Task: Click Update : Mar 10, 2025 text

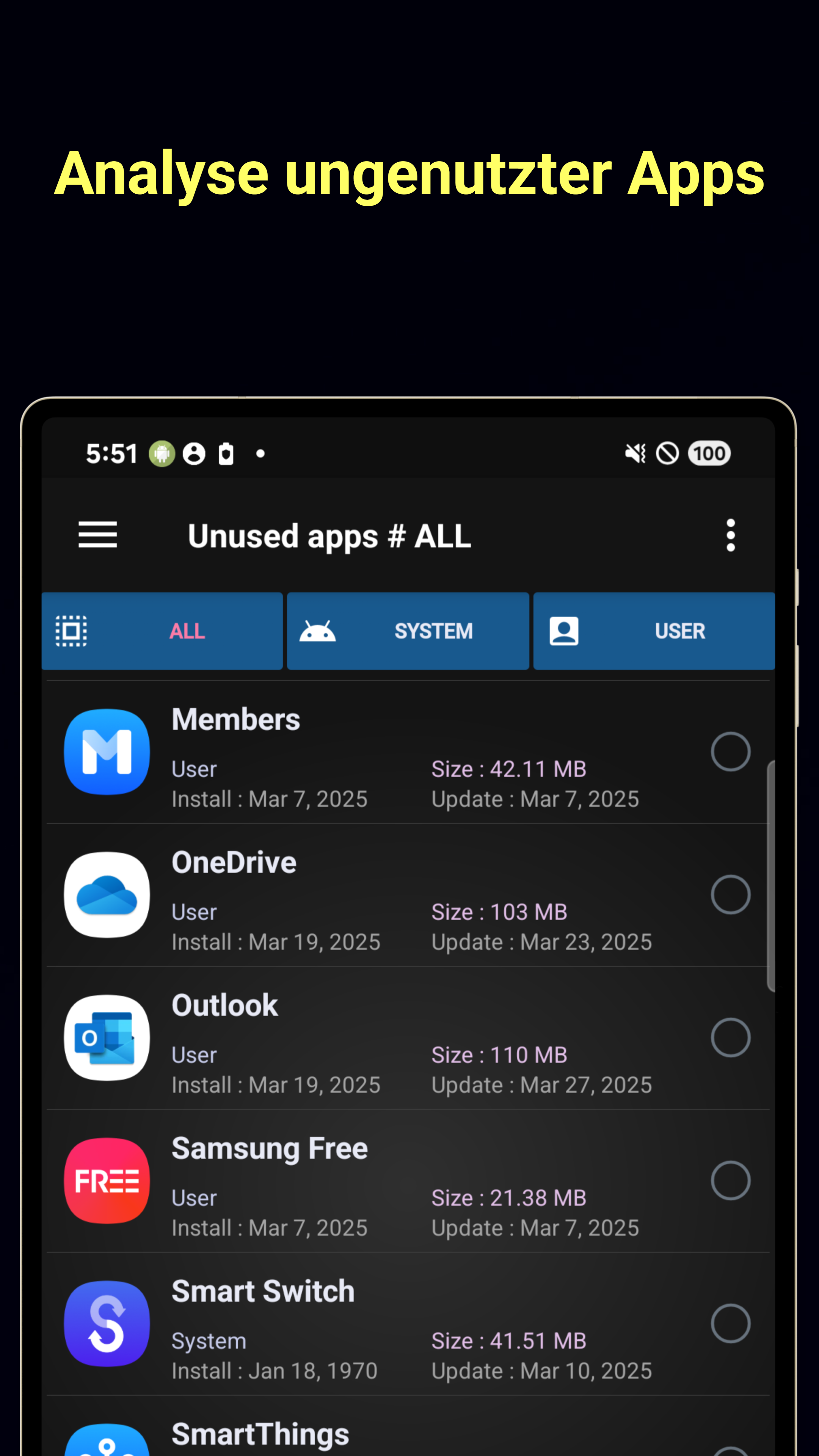Action: pyautogui.click(x=541, y=1371)
